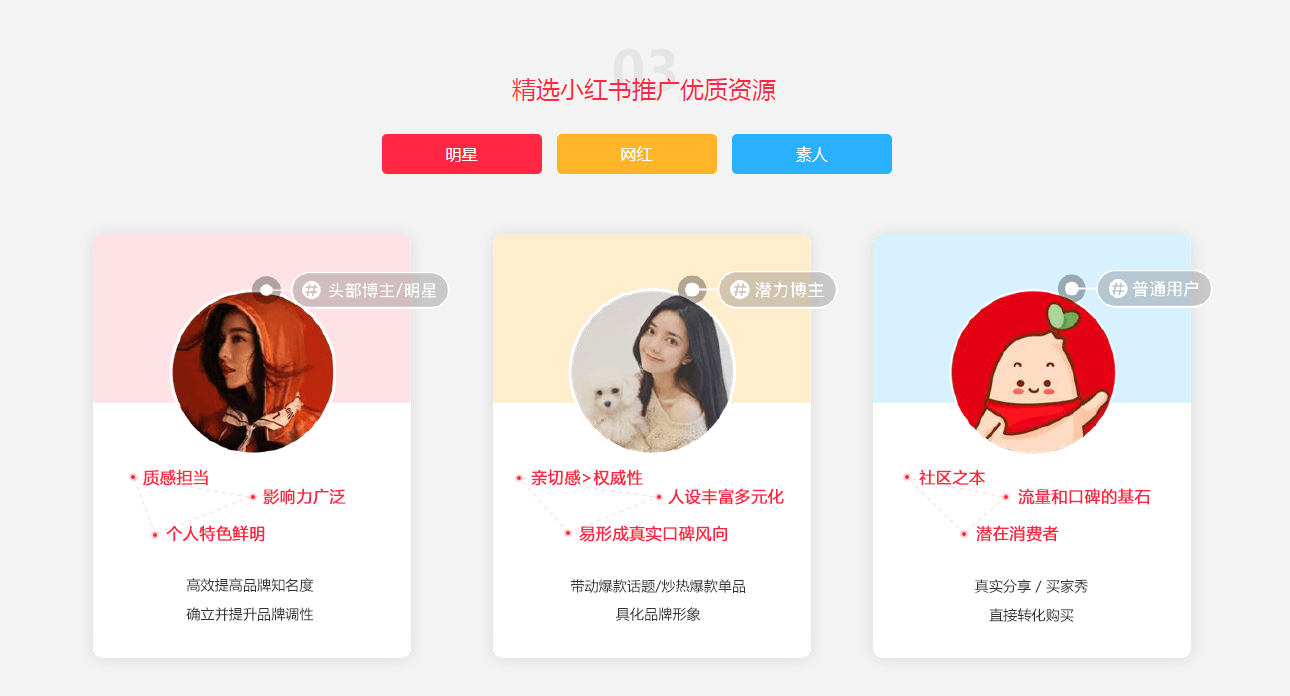
Task: Click the red bullet next to 质感担当
Action: pos(132,477)
